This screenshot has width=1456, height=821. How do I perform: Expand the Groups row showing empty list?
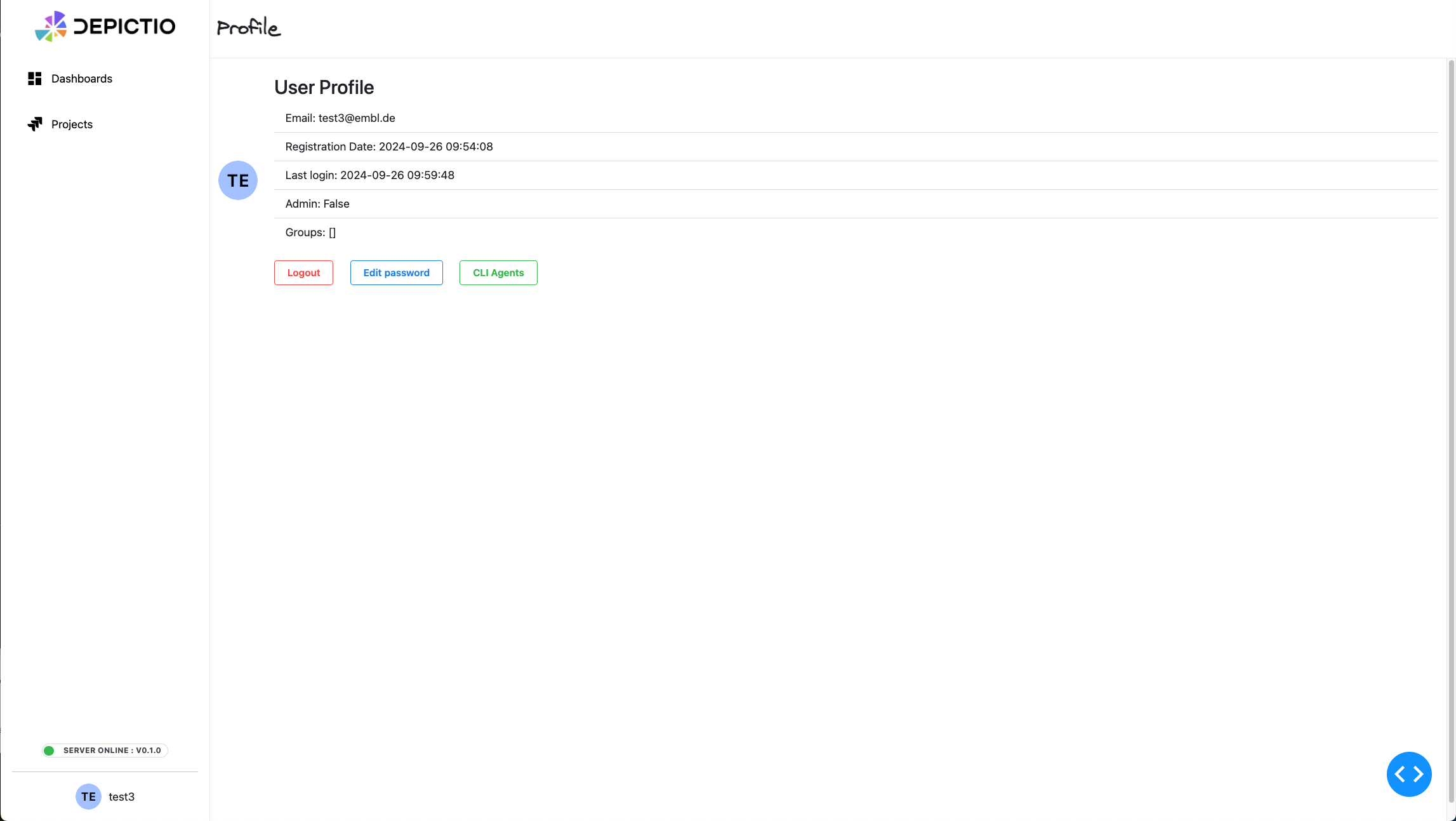point(310,232)
